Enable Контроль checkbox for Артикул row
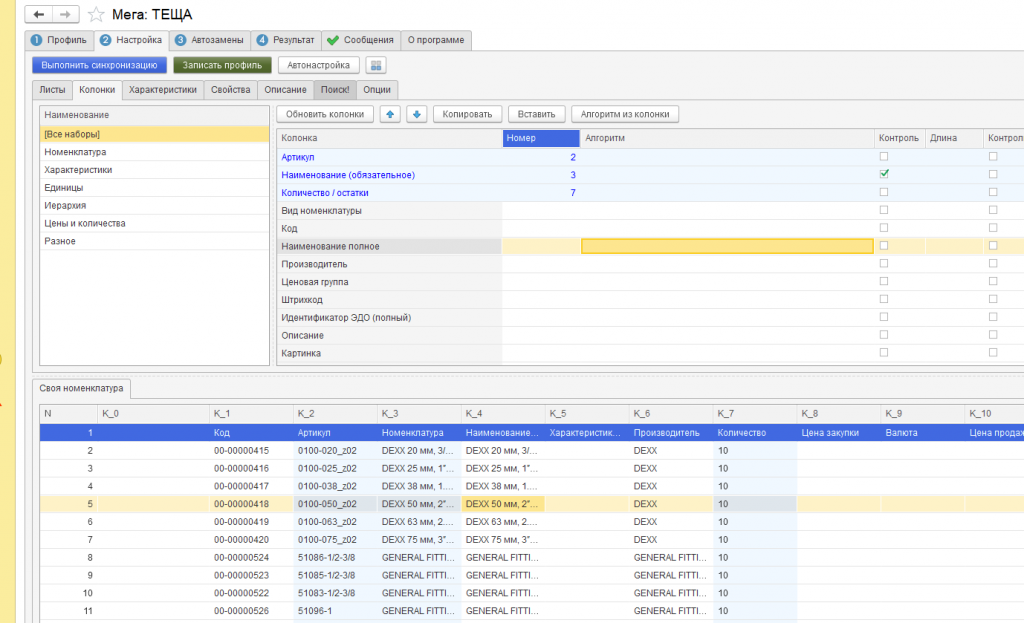This screenshot has height=623, width=1024. click(884, 157)
